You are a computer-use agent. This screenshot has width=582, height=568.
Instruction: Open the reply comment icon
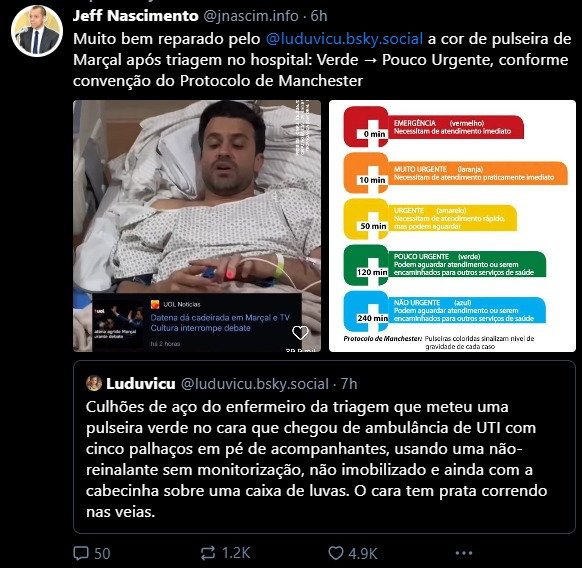tap(81, 553)
